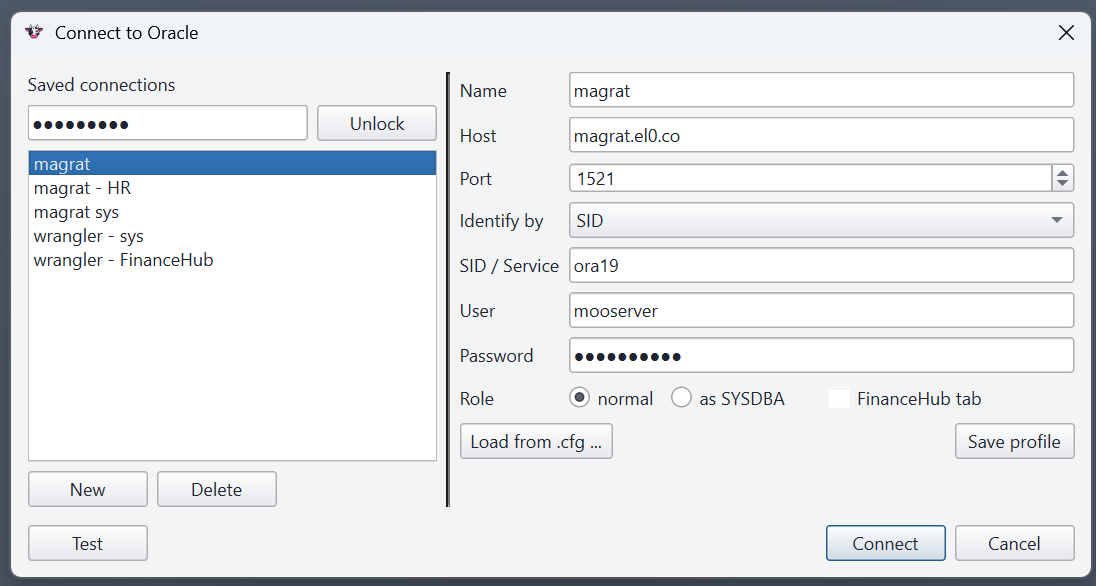Click the New connection button
Viewport: 1096px width, 586px height.
pyautogui.click(x=88, y=489)
